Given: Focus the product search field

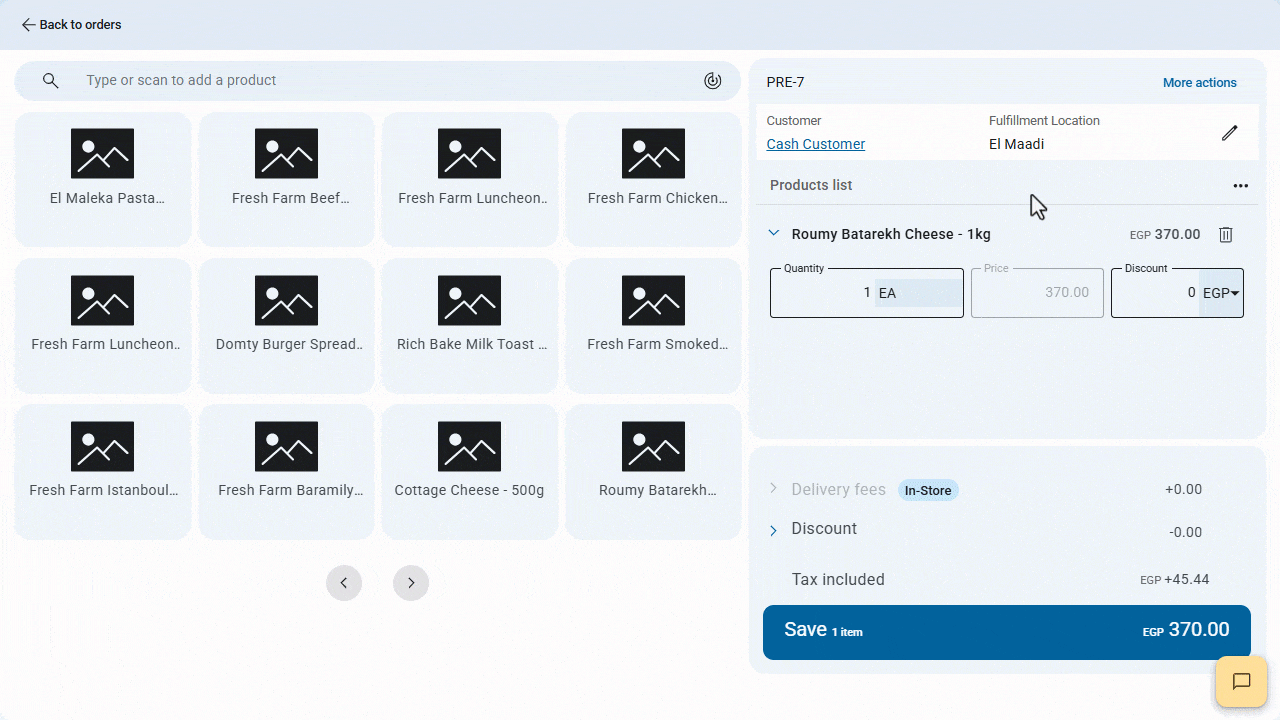Looking at the screenshot, I should [x=380, y=81].
